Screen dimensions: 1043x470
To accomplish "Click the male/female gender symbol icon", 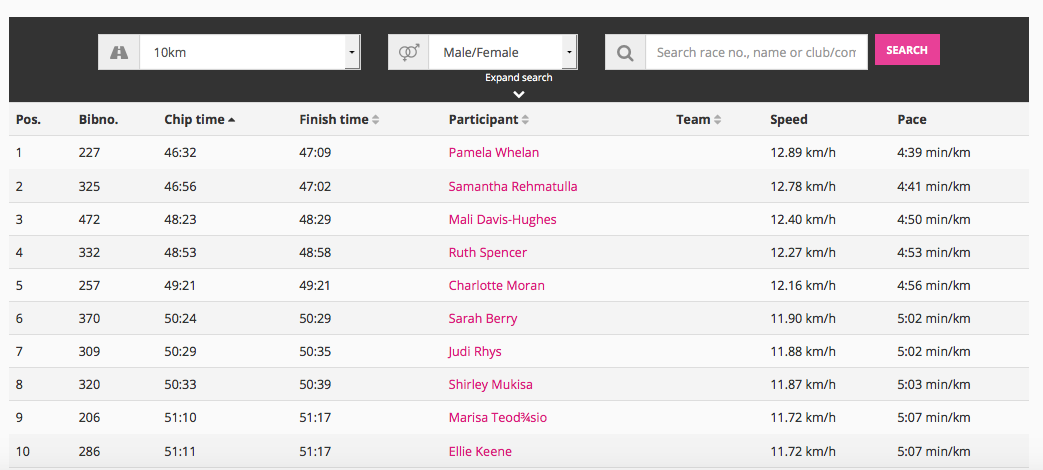I will pyautogui.click(x=408, y=53).
